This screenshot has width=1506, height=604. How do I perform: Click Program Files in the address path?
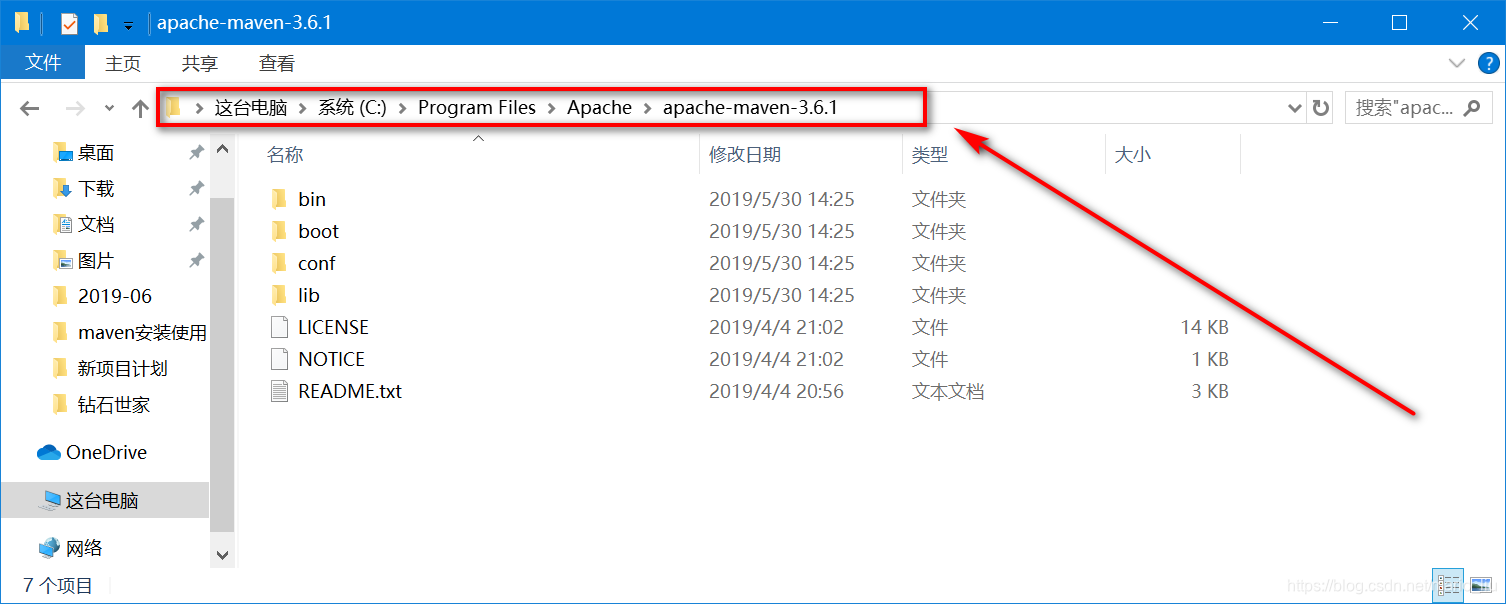click(x=477, y=107)
